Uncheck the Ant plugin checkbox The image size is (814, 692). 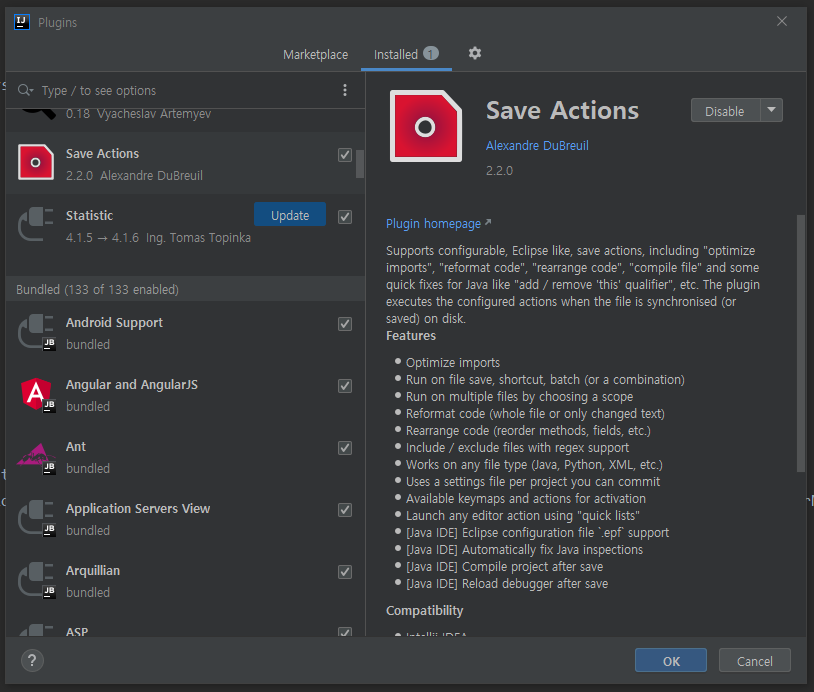[x=345, y=448]
